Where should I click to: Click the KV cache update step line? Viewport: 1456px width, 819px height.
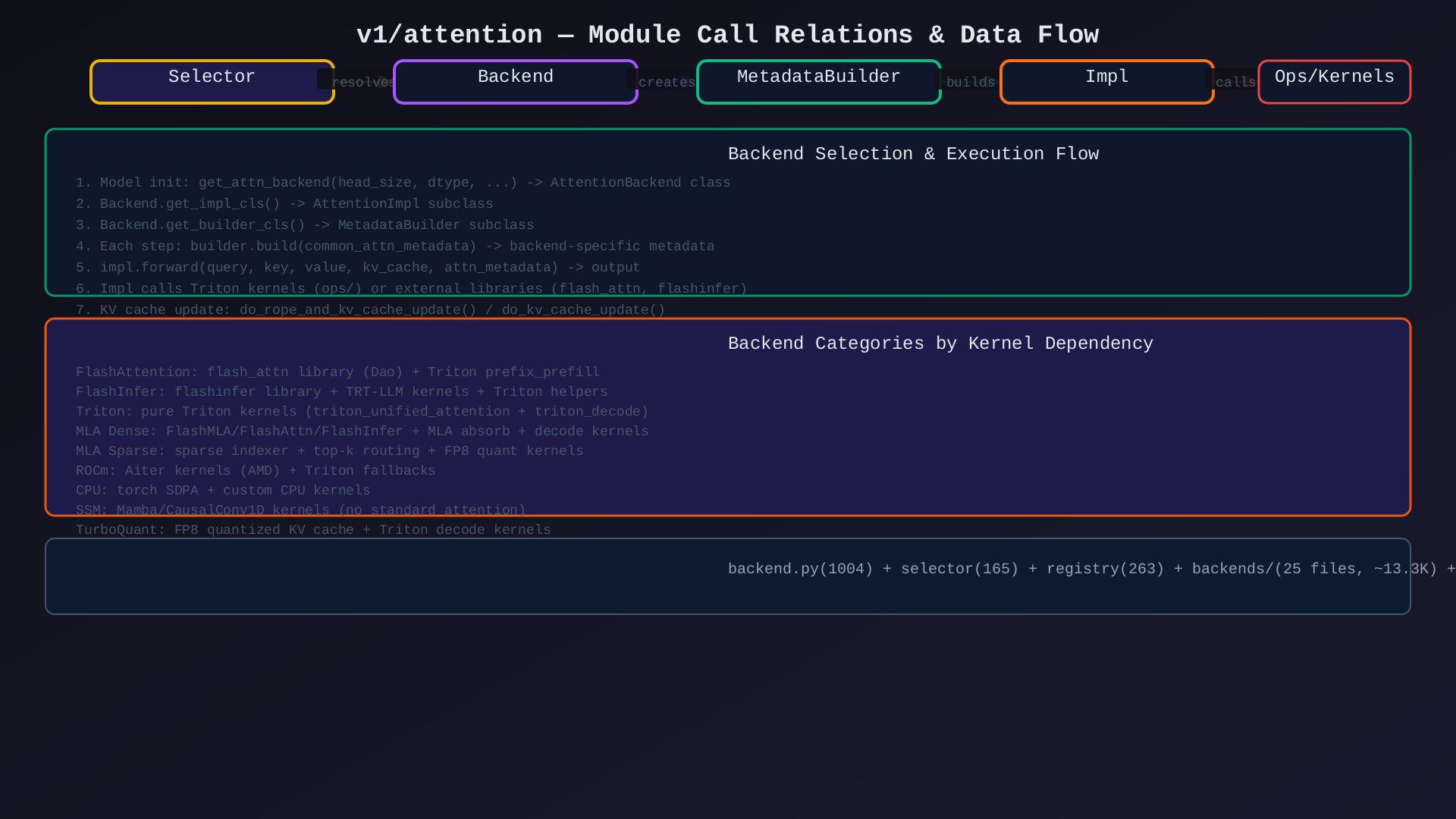coord(370,310)
